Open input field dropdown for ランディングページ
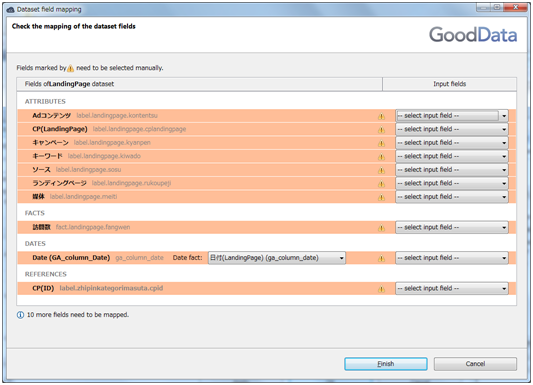This screenshot has height=385, width=533. 452,183
